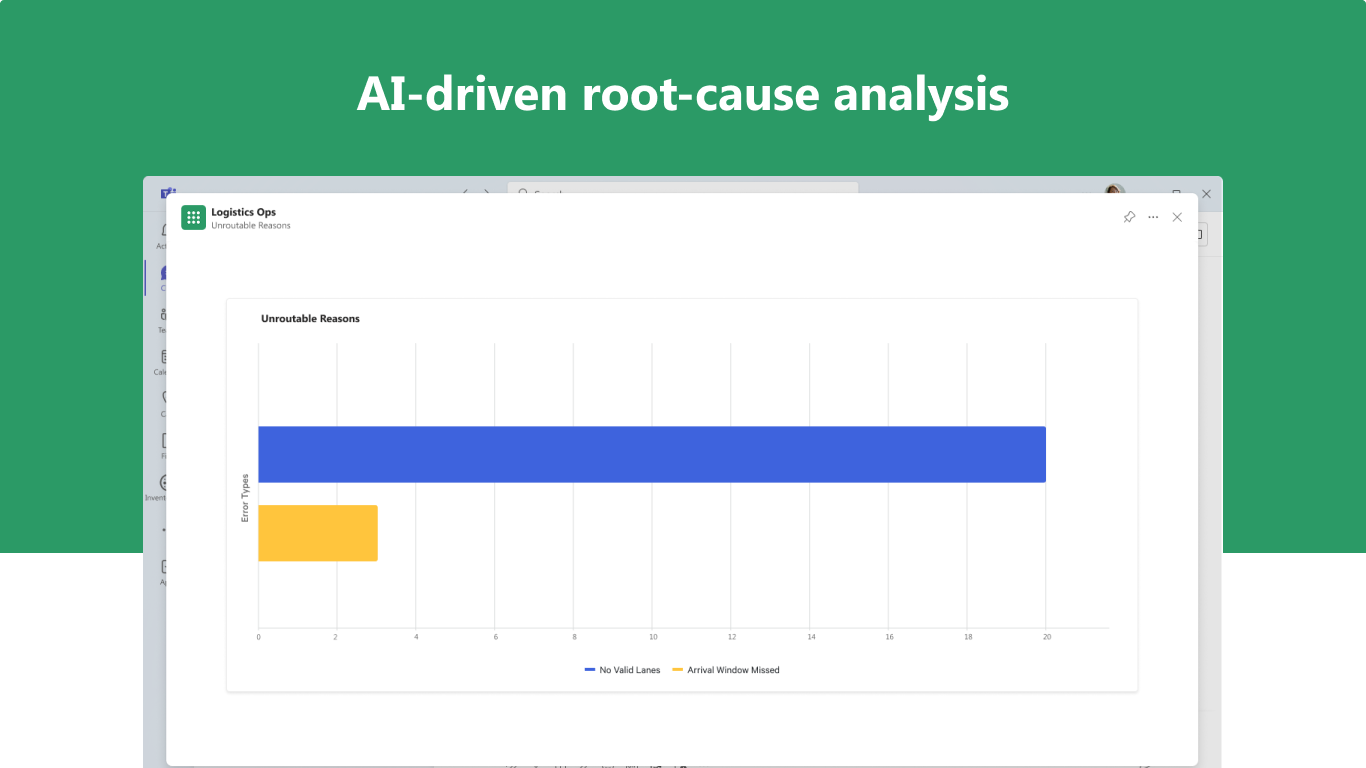Select the yellow Arrival Window Missed bar

pyautogui.click(x=318, y=533)
